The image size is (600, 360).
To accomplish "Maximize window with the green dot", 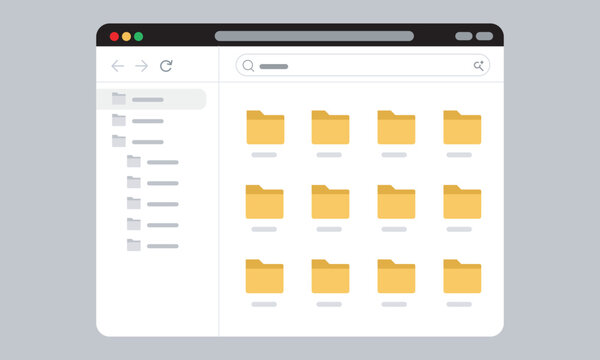I will [x=139, y=36].
